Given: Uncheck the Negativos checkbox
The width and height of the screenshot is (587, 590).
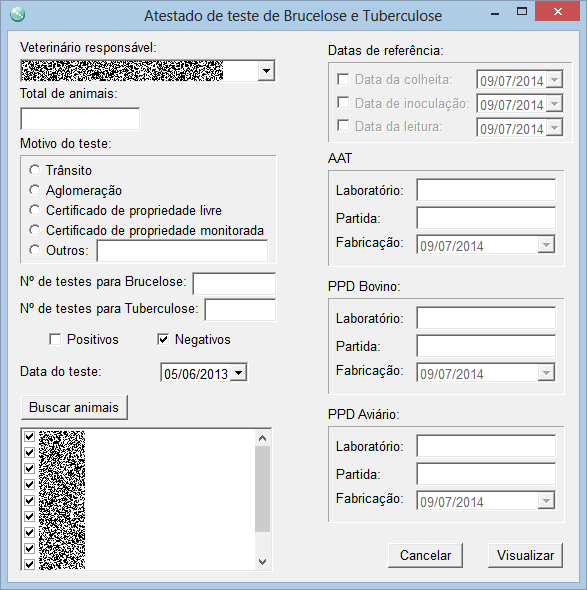Looking at the screenshot, I should click(163, 339).
